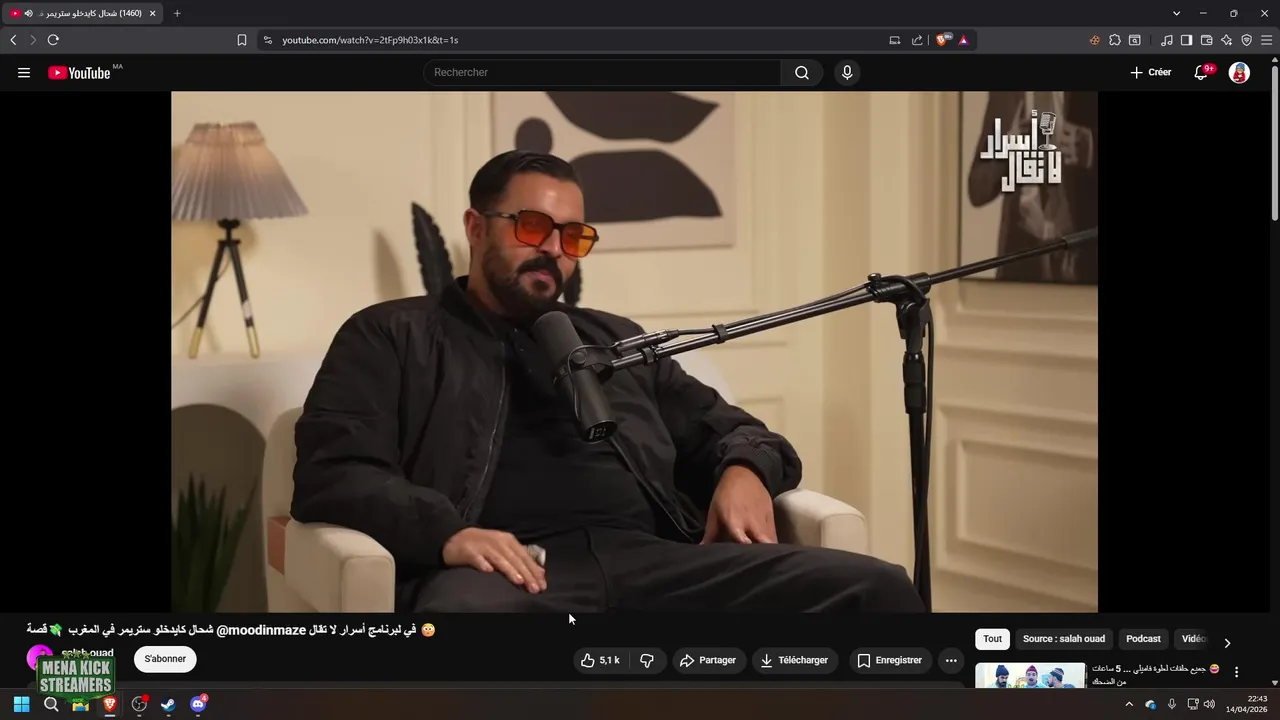
Task: Reload the page
Action: (x=53, y=40)
